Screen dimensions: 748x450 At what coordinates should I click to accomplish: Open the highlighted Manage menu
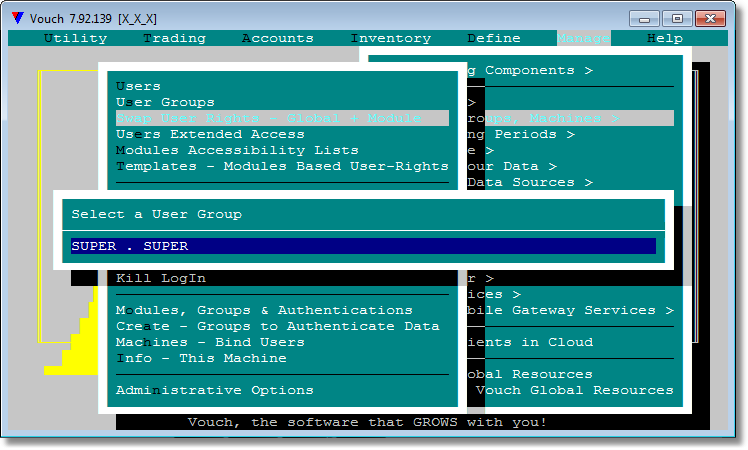point(583,38)
